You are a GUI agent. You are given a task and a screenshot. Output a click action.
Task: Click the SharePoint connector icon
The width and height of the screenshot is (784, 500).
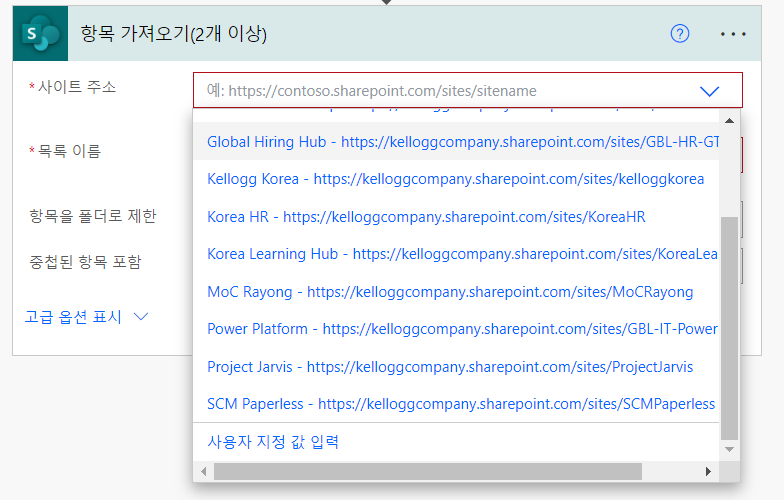(x=40, y=34)
